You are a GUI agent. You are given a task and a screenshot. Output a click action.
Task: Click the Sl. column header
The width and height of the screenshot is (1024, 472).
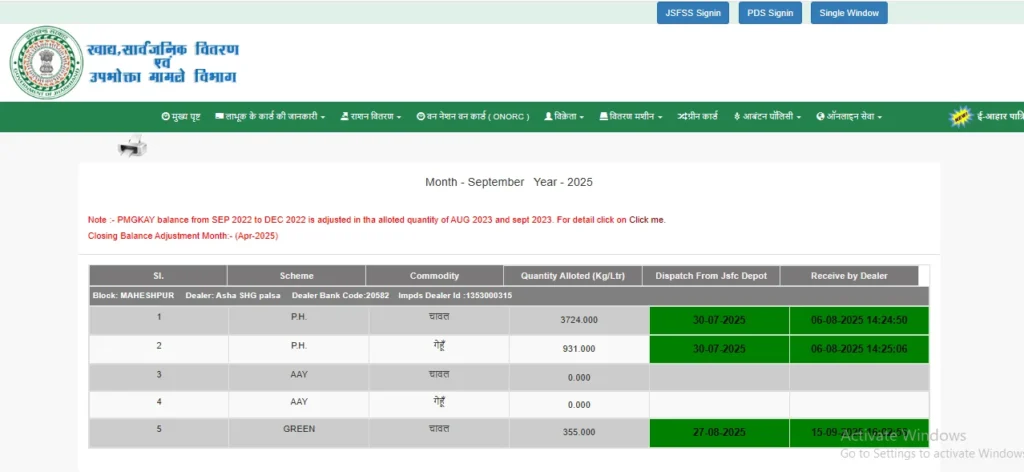click(x=158, y=275)
